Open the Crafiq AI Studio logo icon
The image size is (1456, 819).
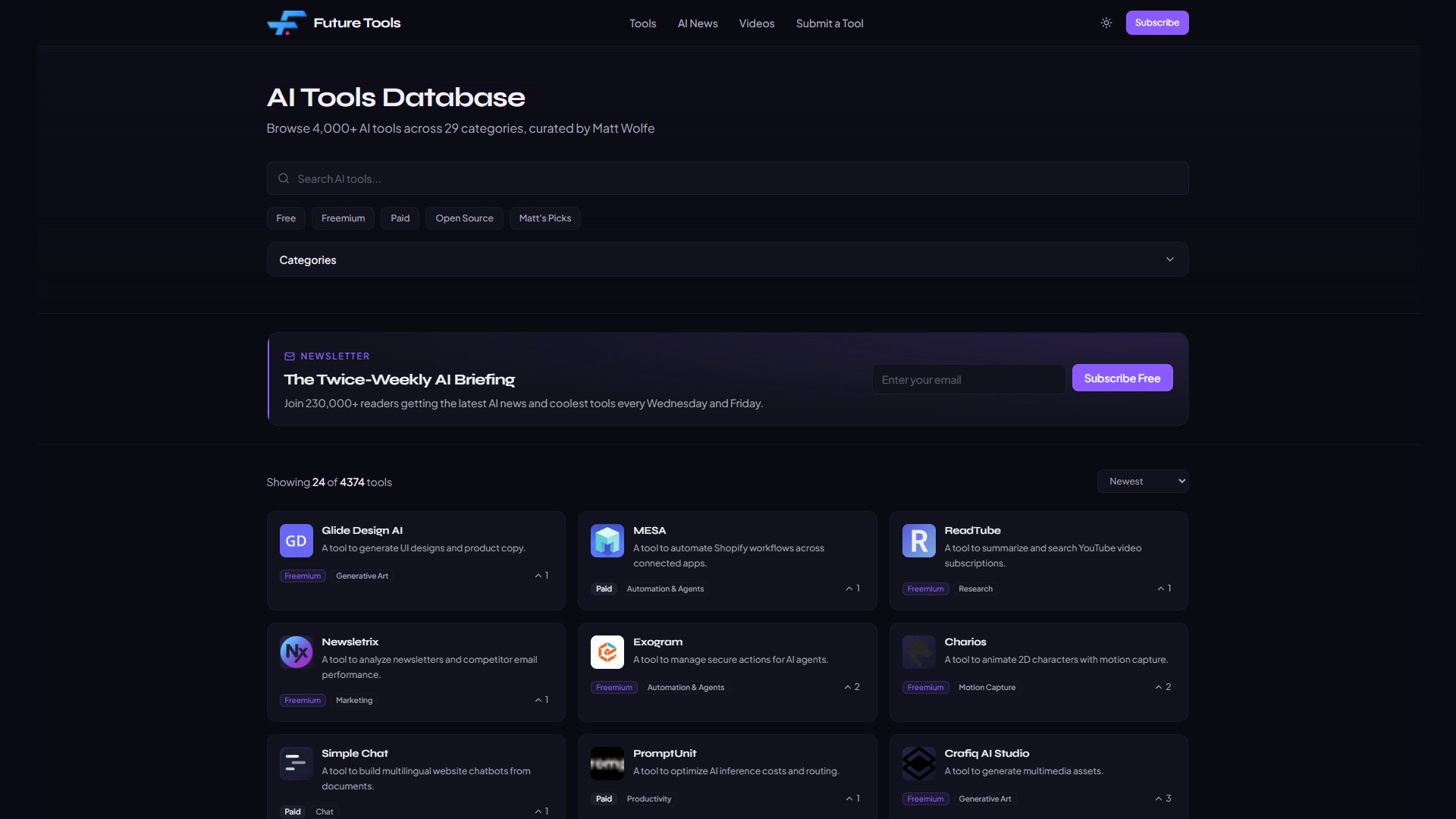point(919,764)
